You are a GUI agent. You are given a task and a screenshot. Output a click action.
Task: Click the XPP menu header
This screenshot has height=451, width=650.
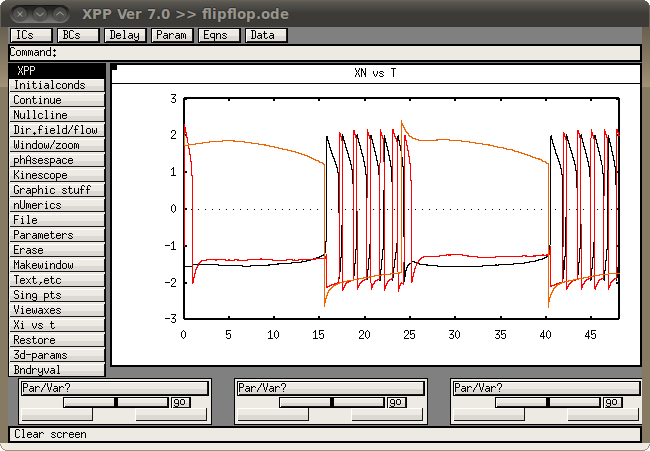(57, 70)
